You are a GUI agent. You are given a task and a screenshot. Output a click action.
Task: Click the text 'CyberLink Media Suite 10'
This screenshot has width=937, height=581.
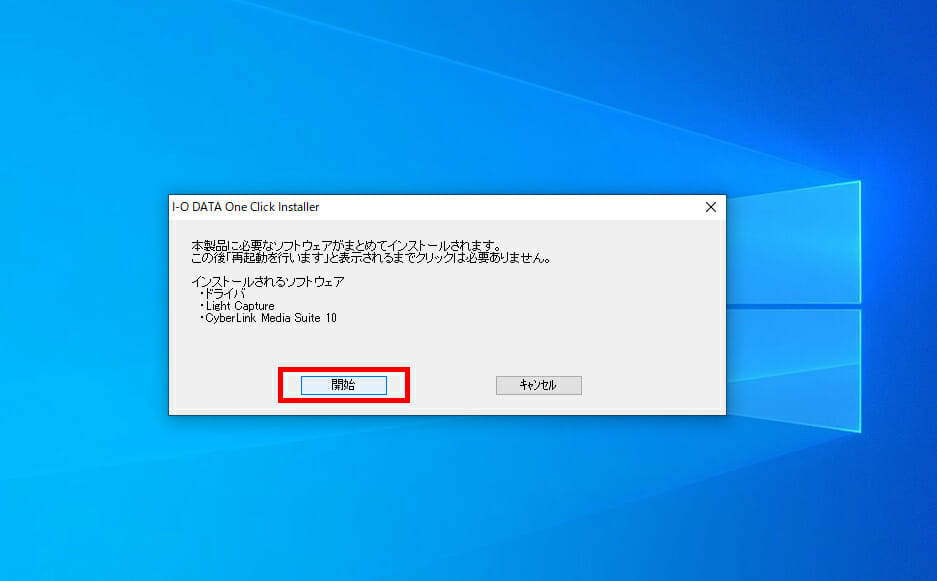point(271,318)
